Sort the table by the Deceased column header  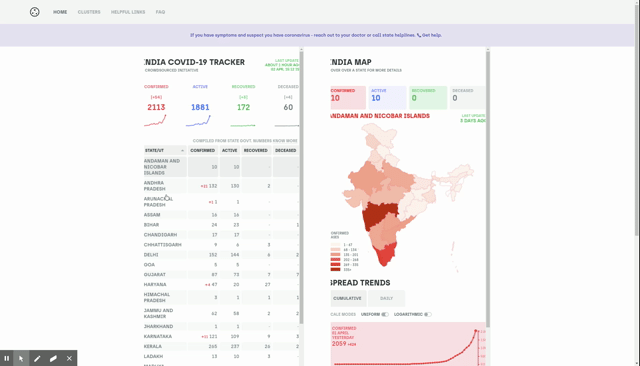coord(285,151)
